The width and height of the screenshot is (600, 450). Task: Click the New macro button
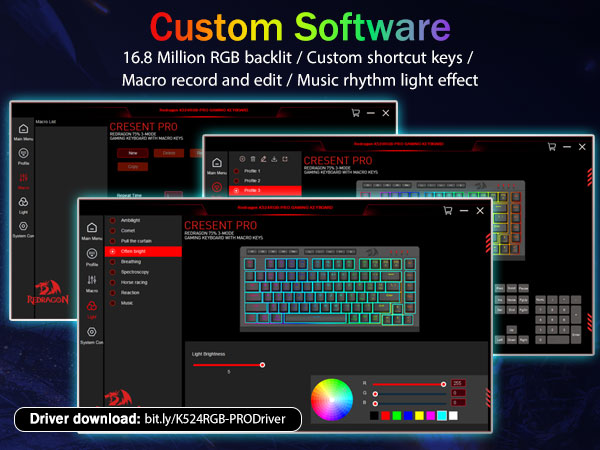[x=132, y=153]
